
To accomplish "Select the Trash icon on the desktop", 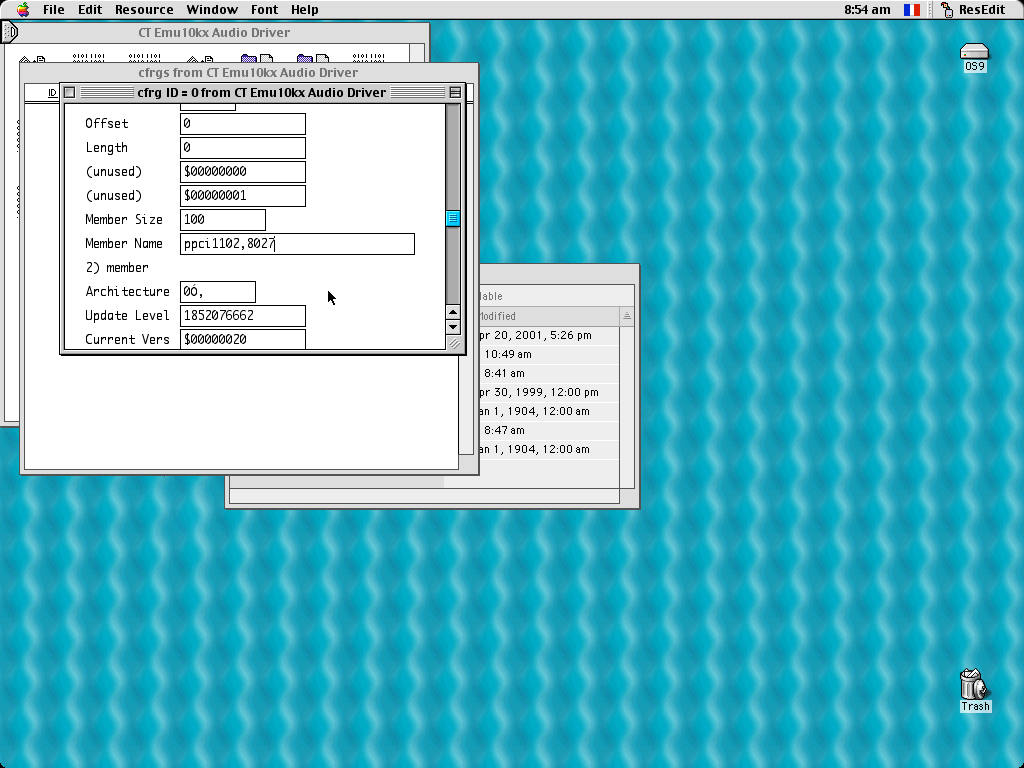I will [975, 690].
